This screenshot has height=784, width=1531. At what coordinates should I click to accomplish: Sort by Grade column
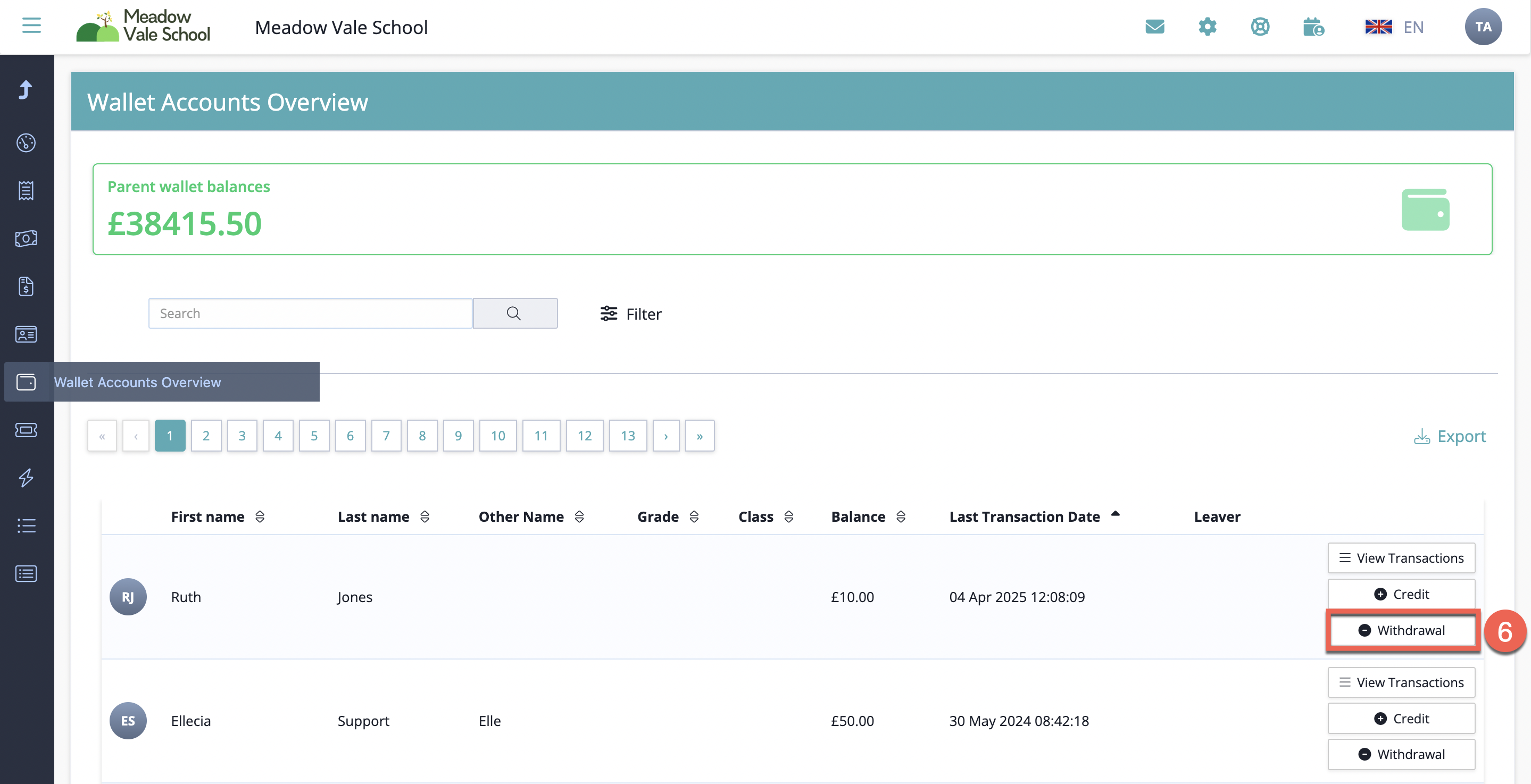point(694,517)
